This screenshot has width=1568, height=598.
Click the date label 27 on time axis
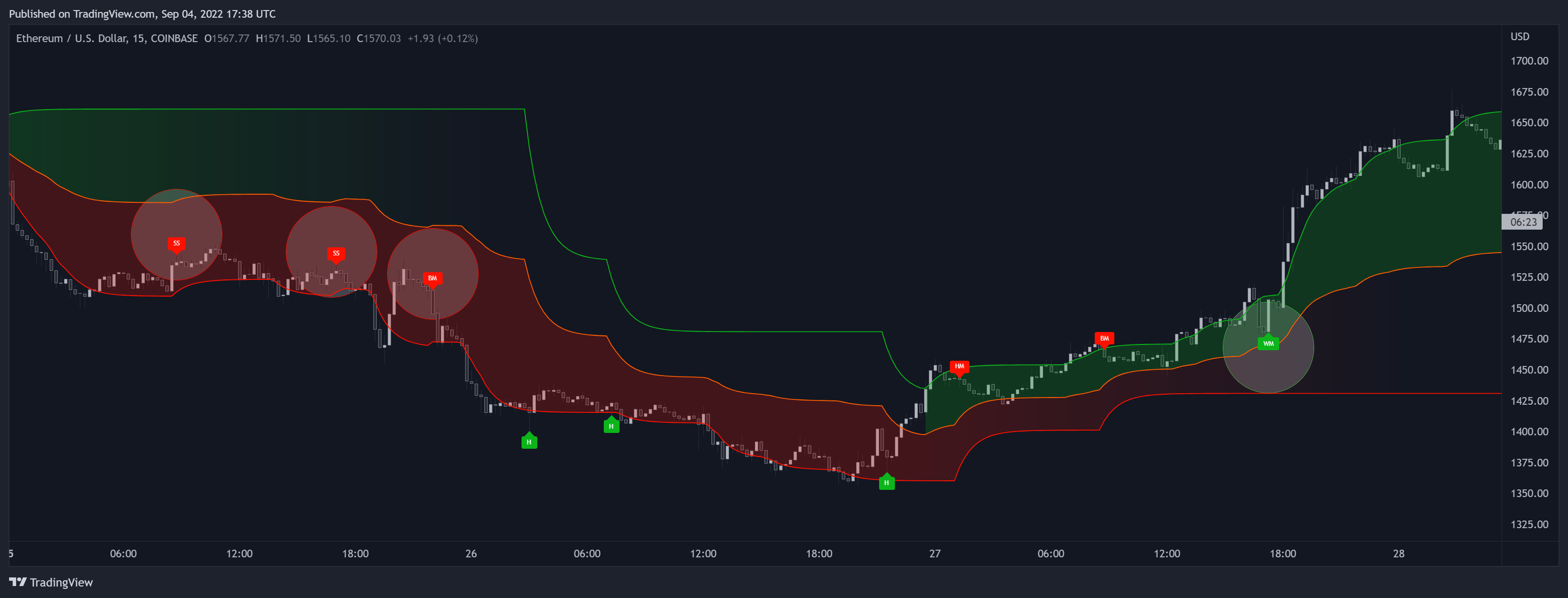935,554
